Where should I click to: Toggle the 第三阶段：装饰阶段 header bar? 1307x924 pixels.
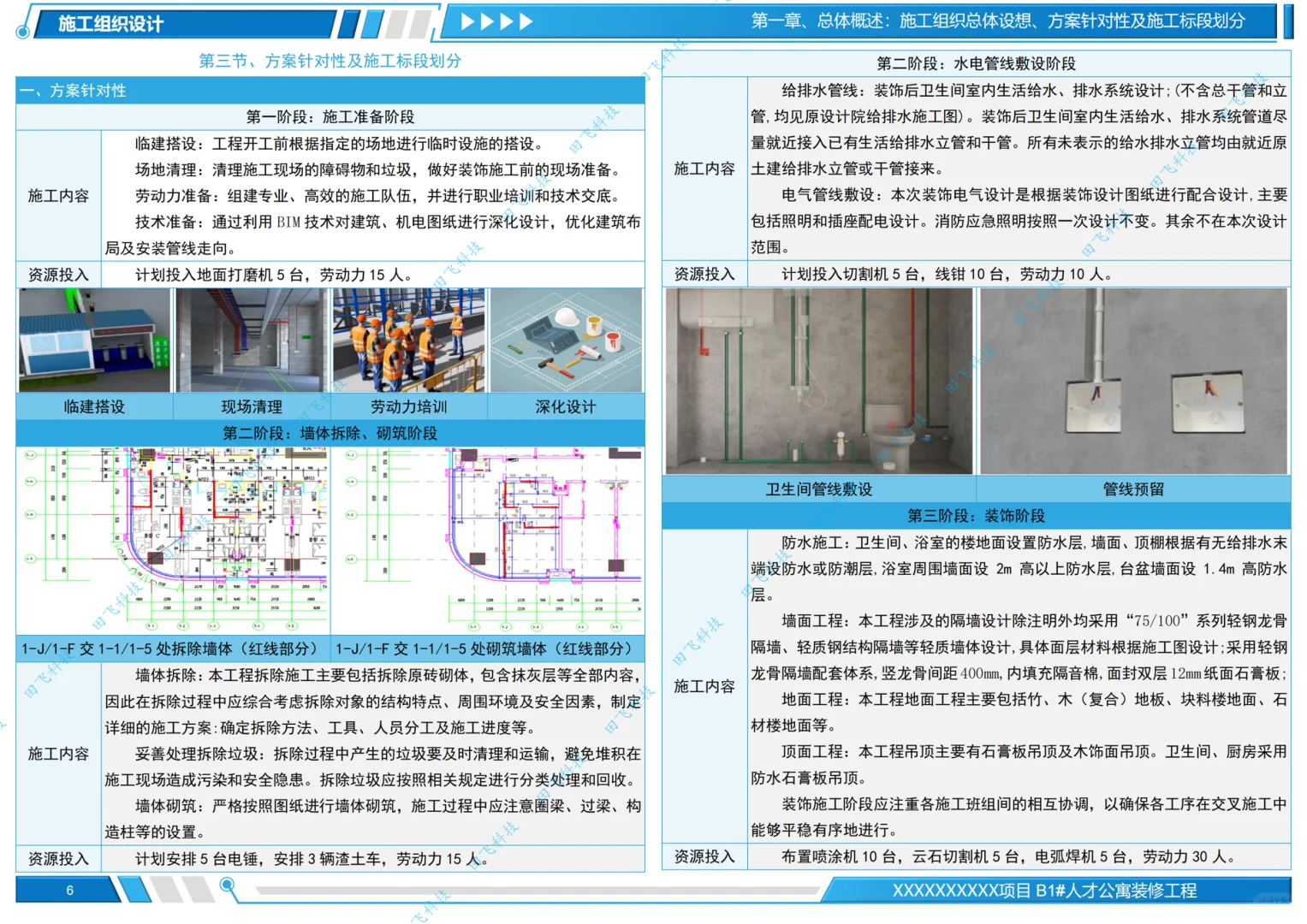(x=978, y=516)
